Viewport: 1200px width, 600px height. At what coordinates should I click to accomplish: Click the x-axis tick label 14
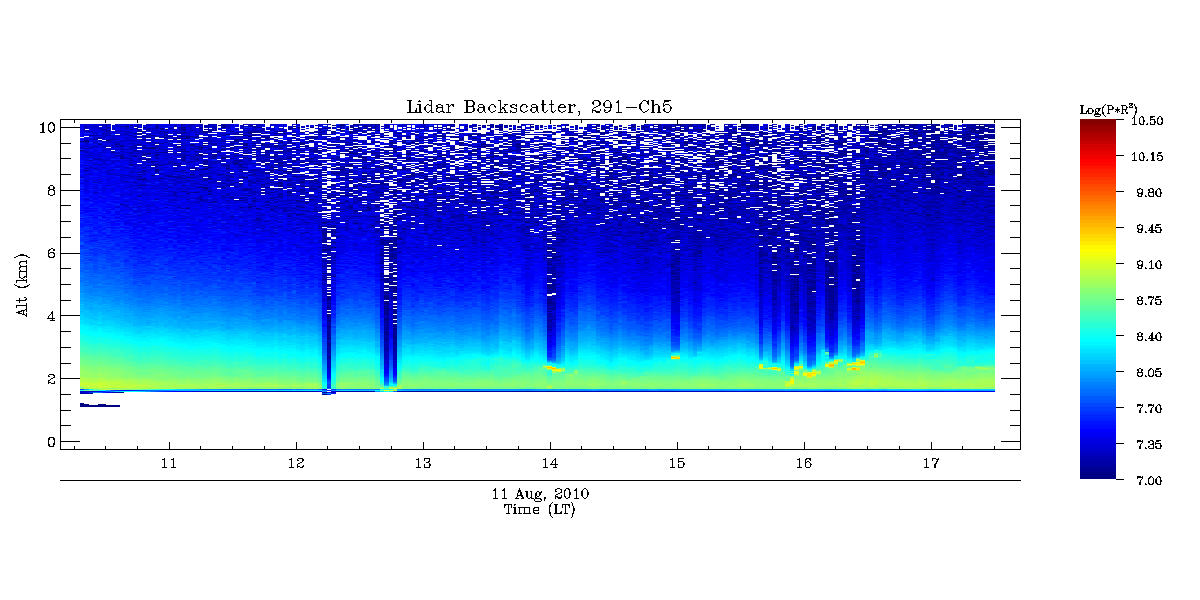pyautogui.click(x=550, y=464)
